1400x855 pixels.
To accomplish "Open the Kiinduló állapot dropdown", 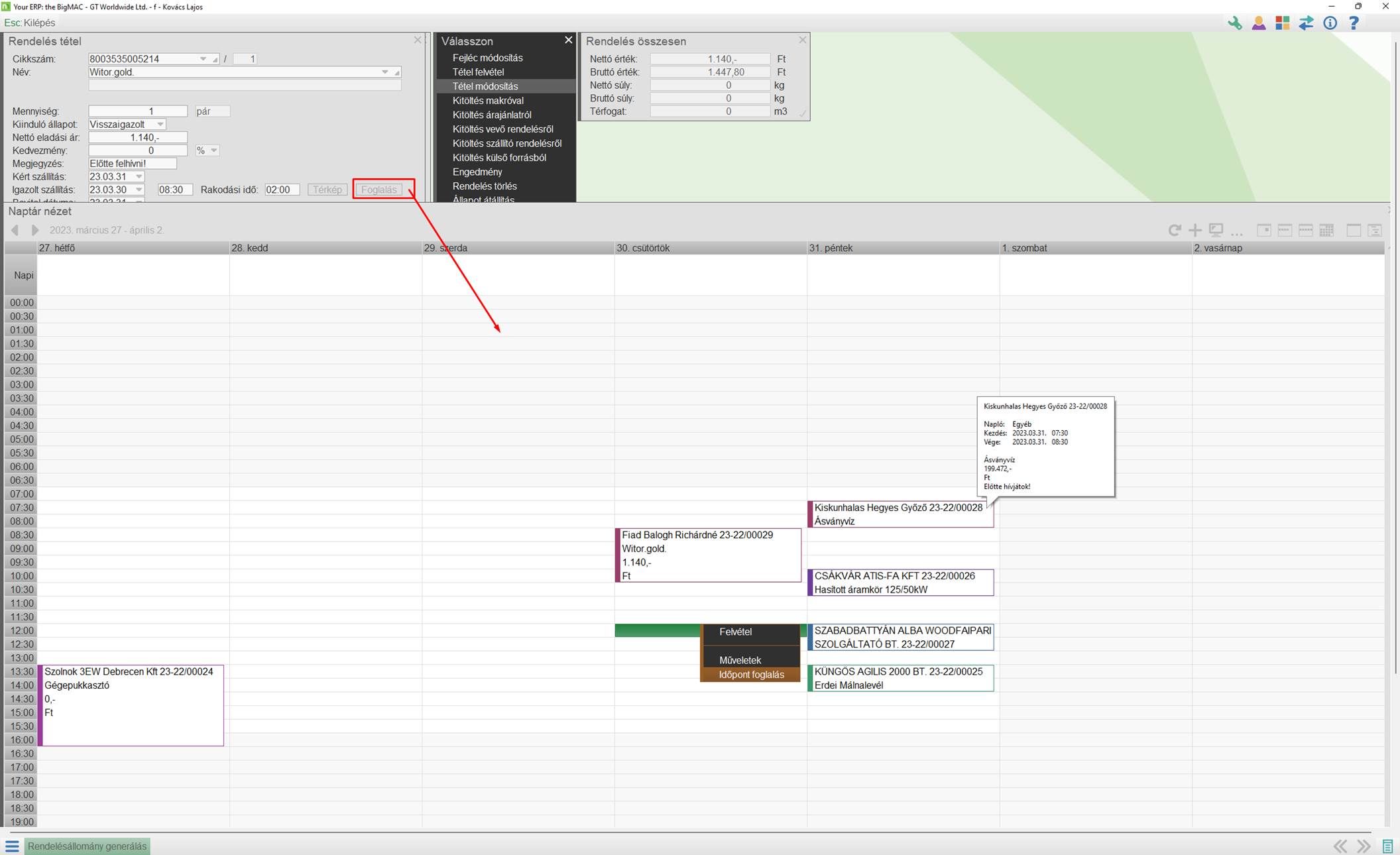I will (160, 125).
